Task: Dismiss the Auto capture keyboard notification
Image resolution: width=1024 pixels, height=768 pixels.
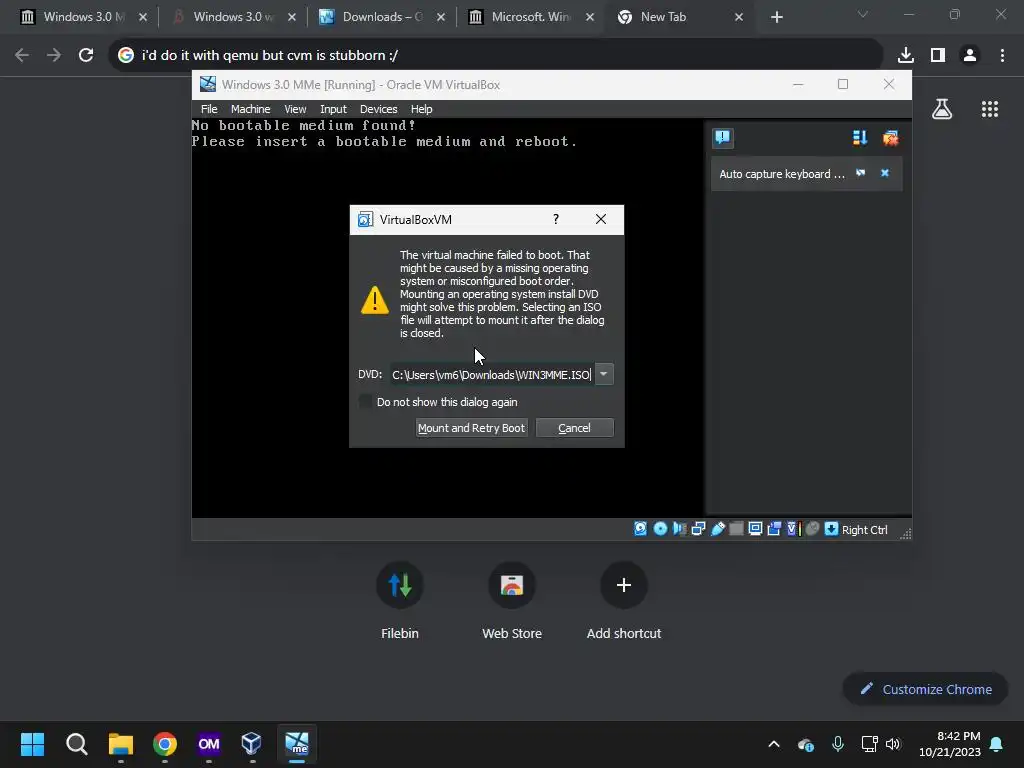Action: coord(885,173)
